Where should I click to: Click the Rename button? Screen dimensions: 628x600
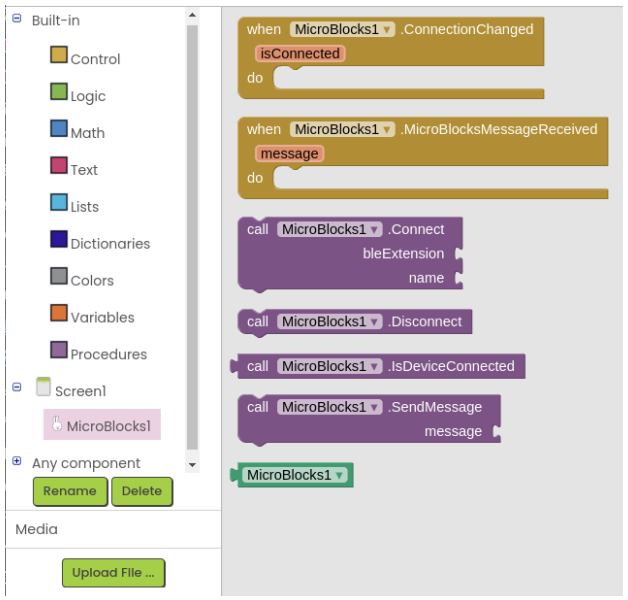70,491
